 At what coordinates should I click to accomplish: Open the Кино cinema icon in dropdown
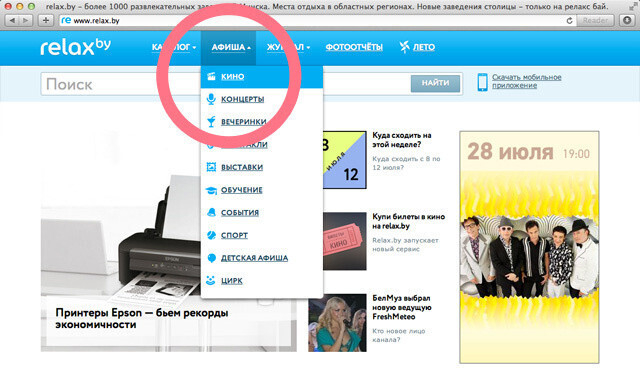click(x=211, y=76)
